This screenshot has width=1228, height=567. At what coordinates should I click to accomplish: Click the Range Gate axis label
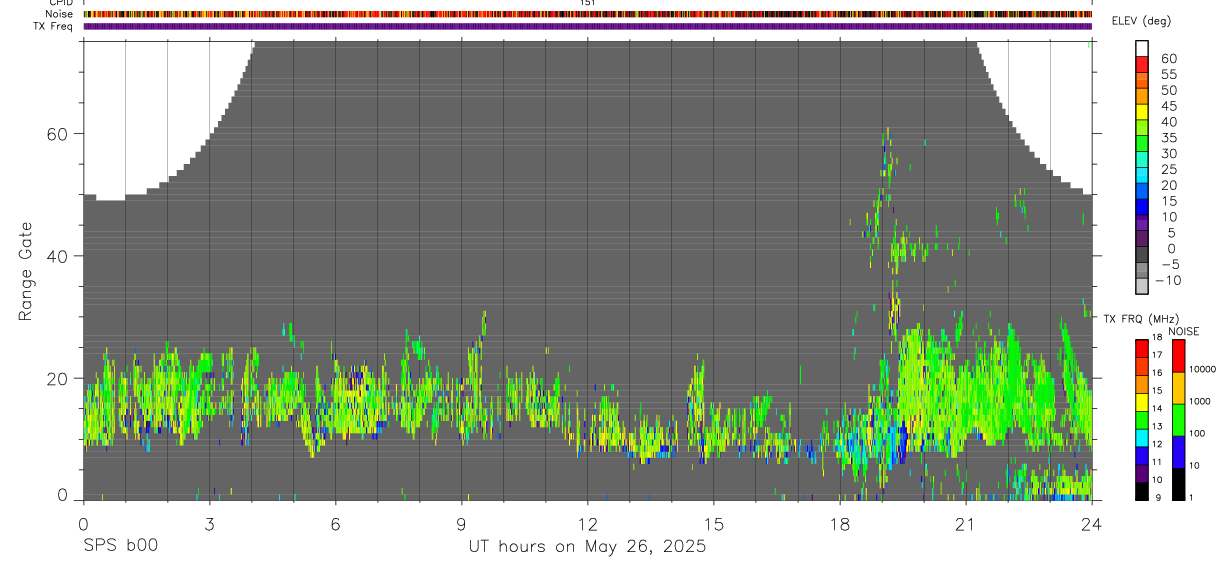coord(25,271)
